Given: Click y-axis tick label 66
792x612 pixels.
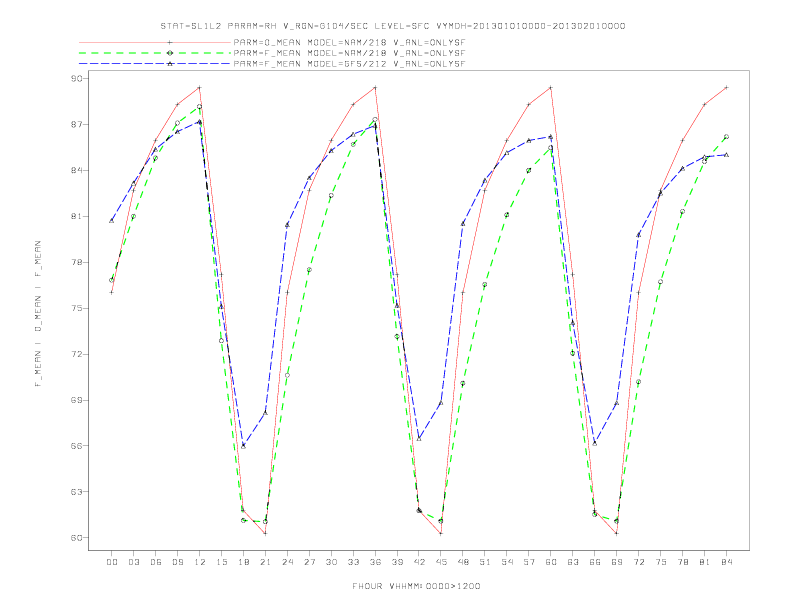Looking at the screenshot, I should (76, 445).
